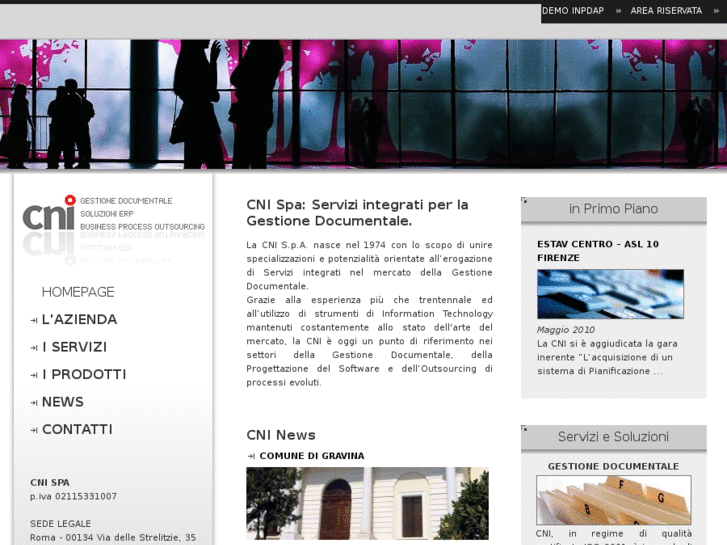Open the Gravina building photo
Image resolution: width=727 pixels, height=545 pixels.
pos(367,503)
